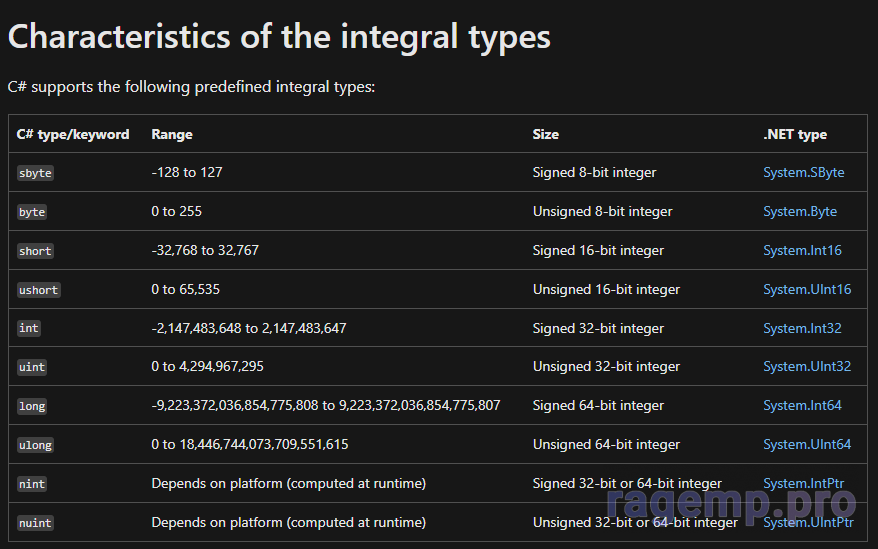Open the System.IntPtr link
The image size is (878, 549).
pyautogui.click(x=803, y=483)
